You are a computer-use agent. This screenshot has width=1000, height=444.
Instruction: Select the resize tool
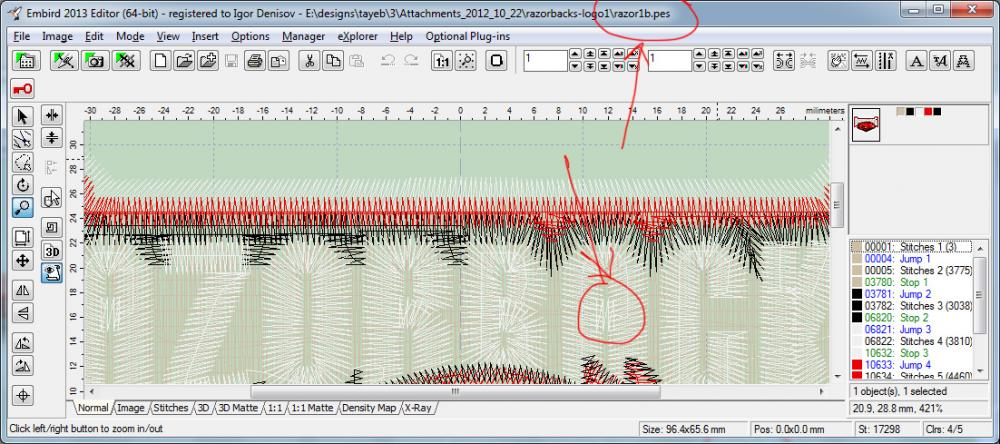pyautogui.click(x=23, y=237)
